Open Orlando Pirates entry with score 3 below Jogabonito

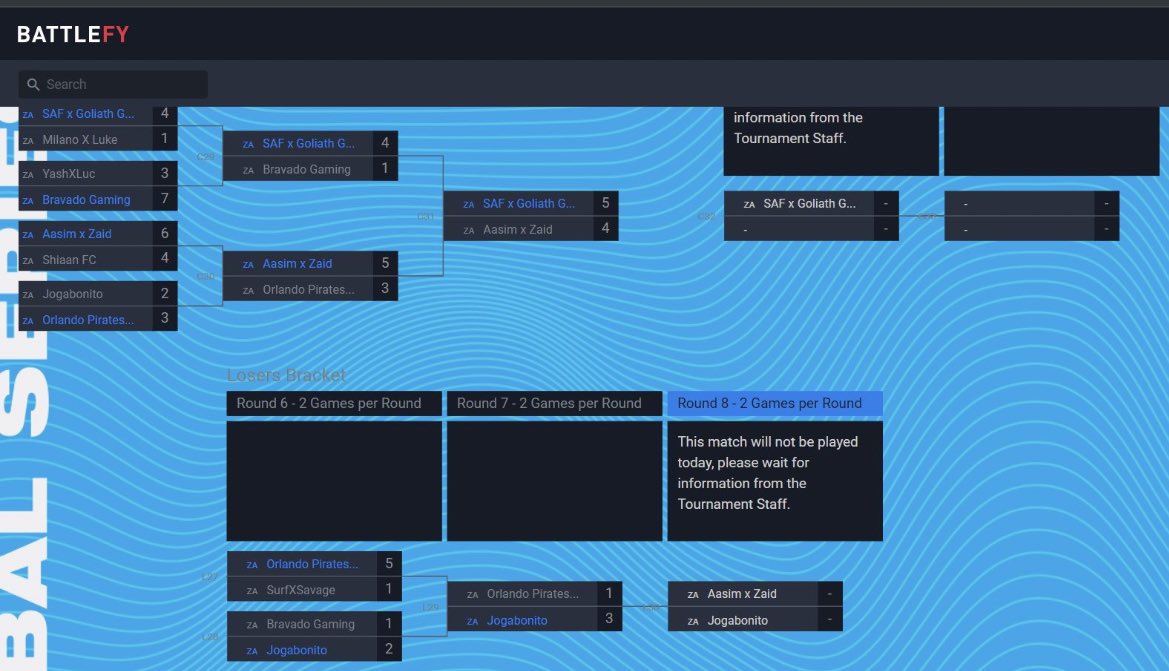[98, 319]
